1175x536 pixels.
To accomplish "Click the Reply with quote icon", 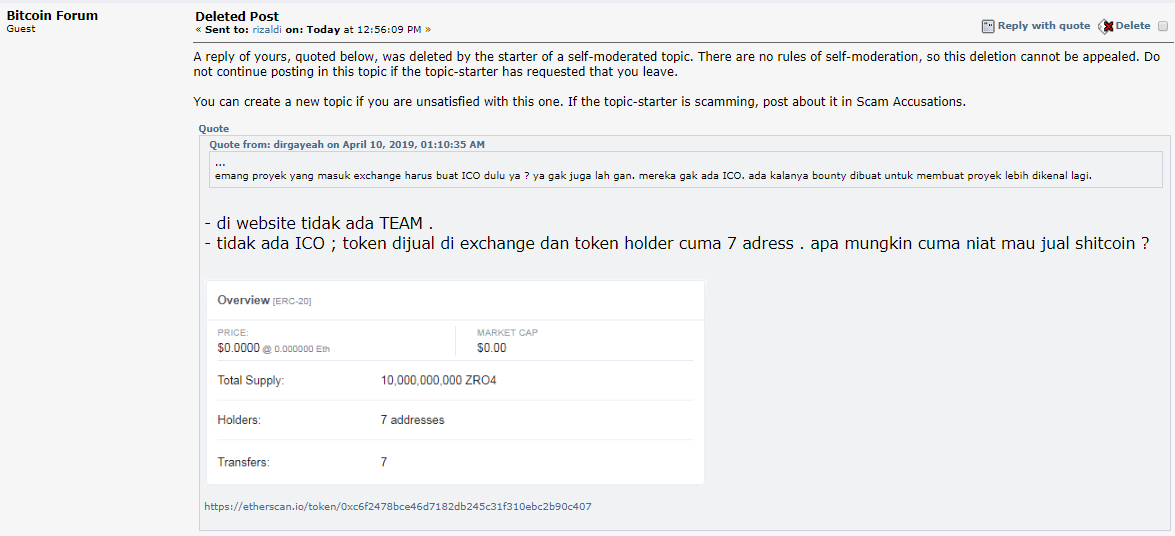I will (x=988, y=26).
